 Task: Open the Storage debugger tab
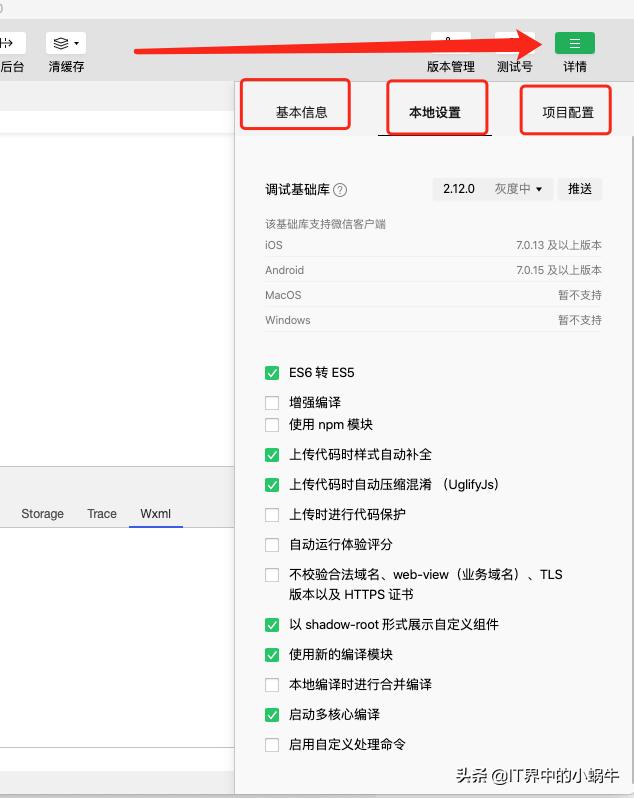click(42, 514)
